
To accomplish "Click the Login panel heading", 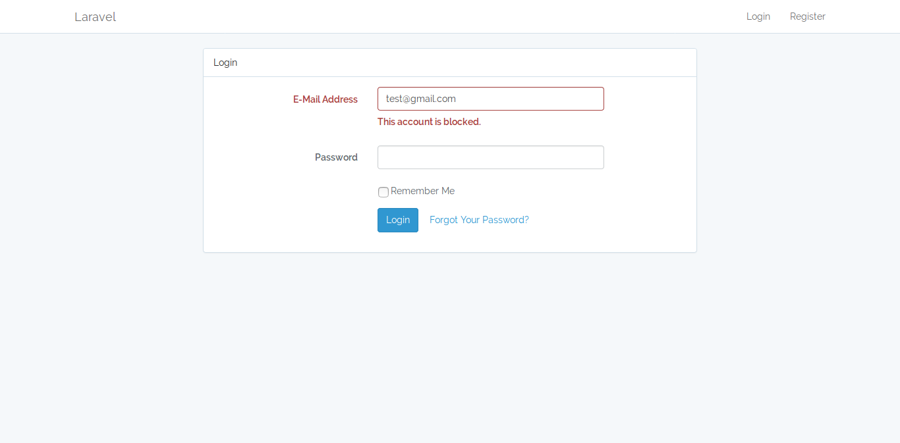I will tap(225, 63).
